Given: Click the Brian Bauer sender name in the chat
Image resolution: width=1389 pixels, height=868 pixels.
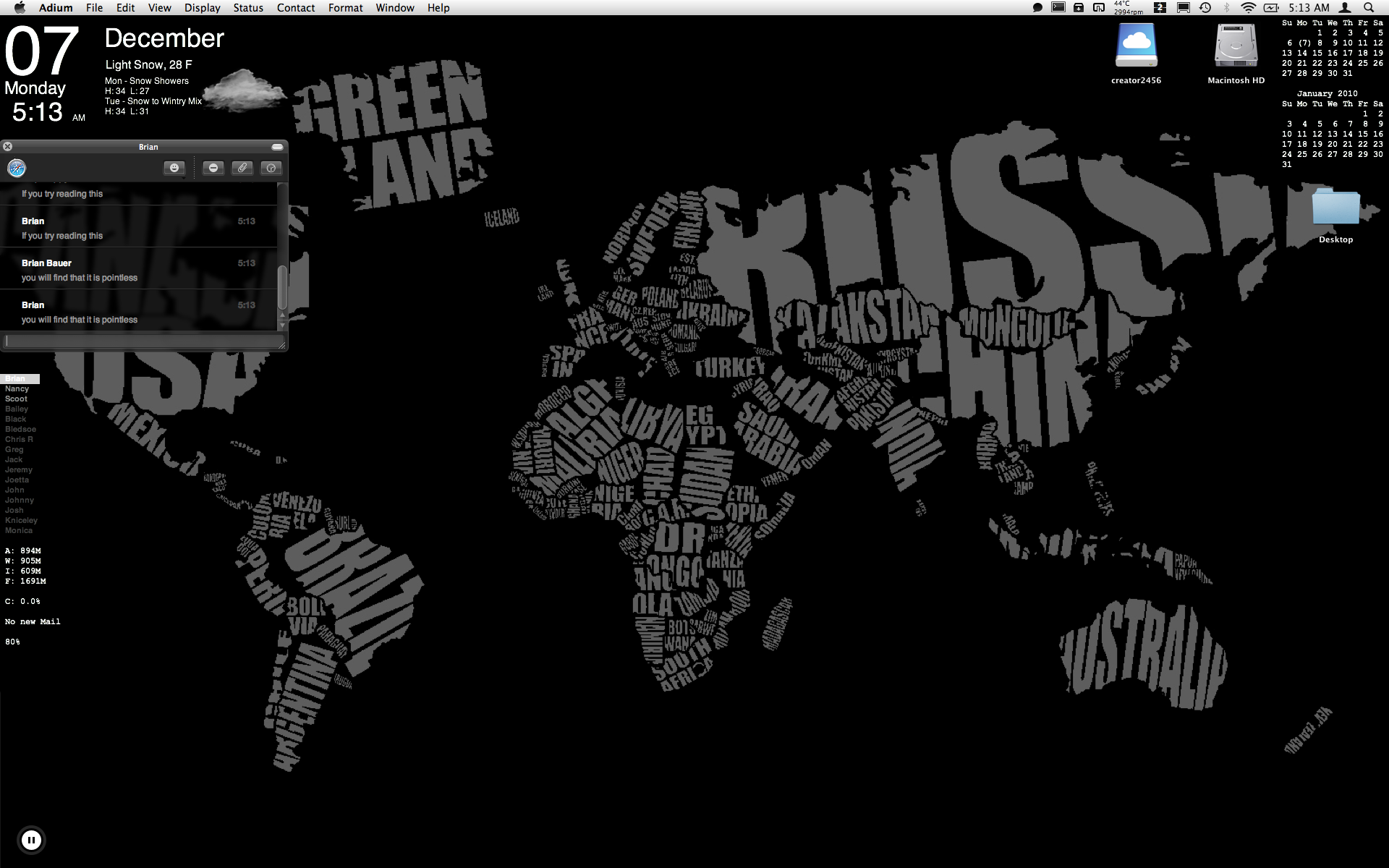Looking at the screenshot, I should point(46,263).
